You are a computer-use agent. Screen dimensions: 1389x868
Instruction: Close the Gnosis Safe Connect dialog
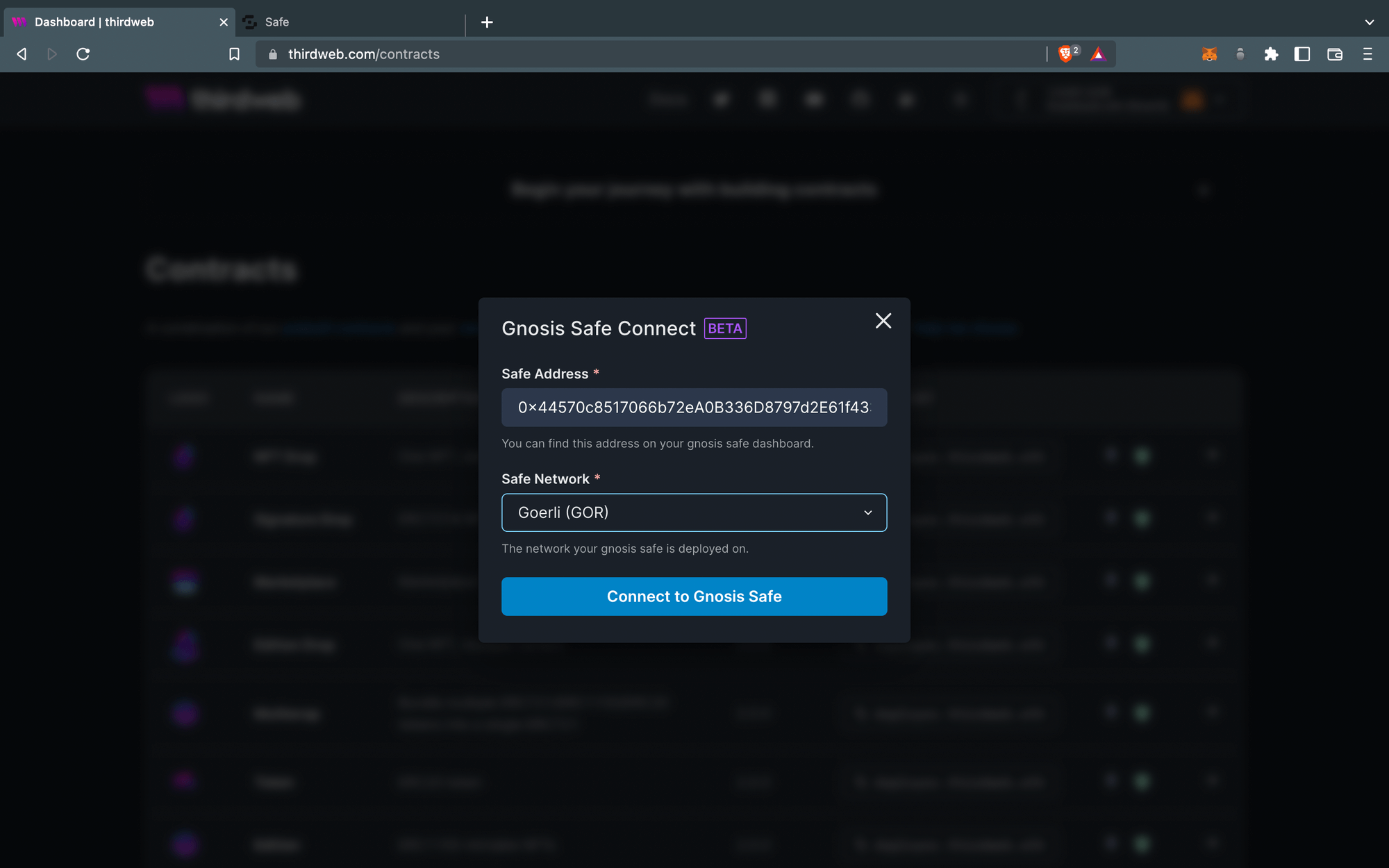click(x=883, y=321)
